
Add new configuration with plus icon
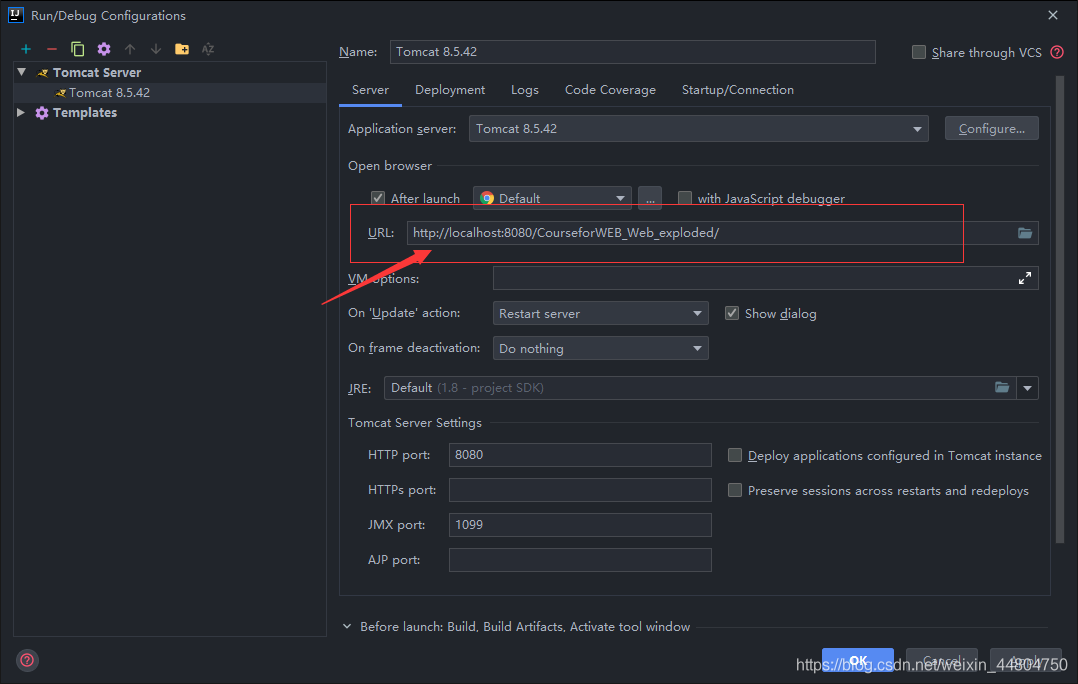point(25,49)
